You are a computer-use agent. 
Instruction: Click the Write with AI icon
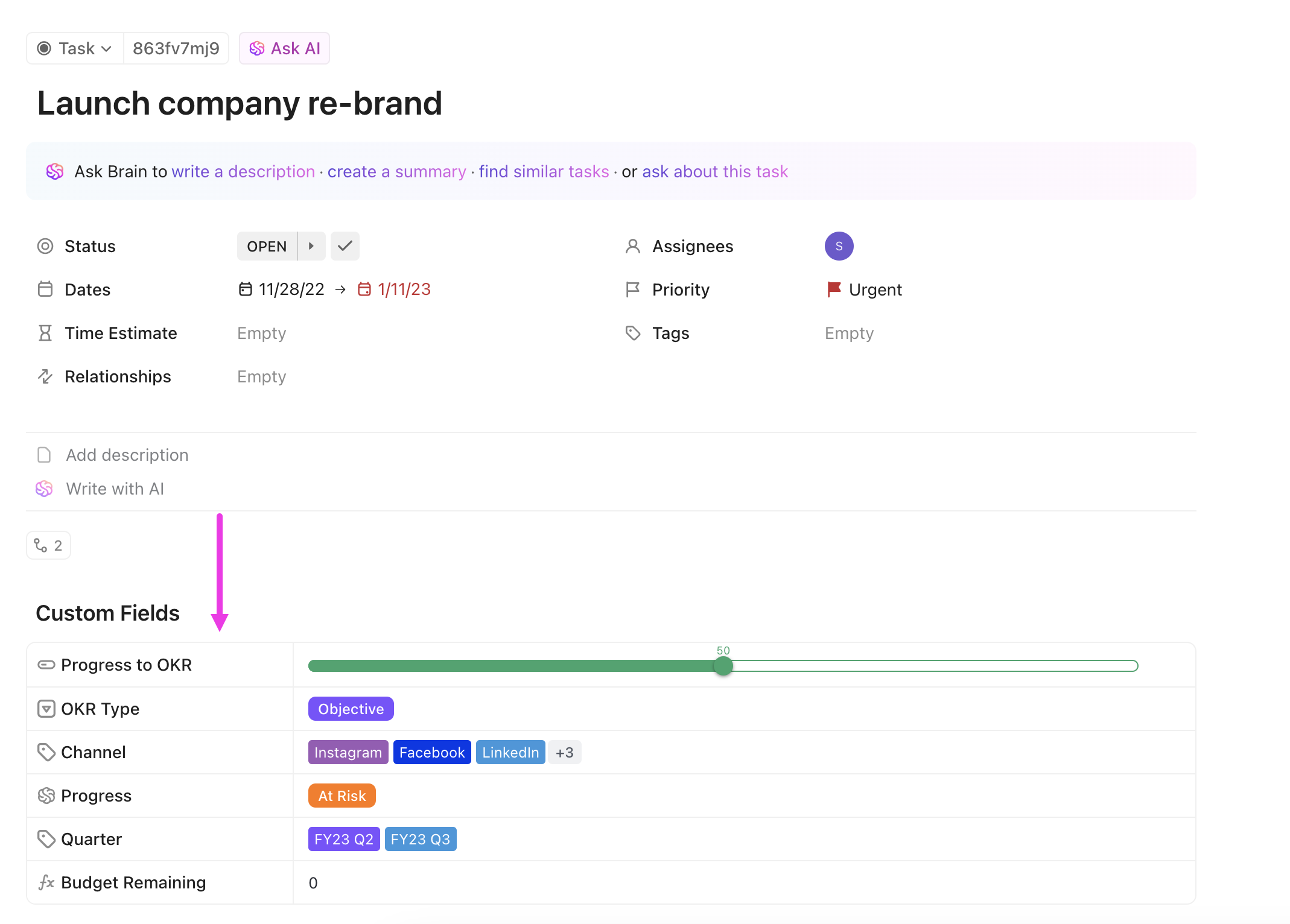[44, 489]
